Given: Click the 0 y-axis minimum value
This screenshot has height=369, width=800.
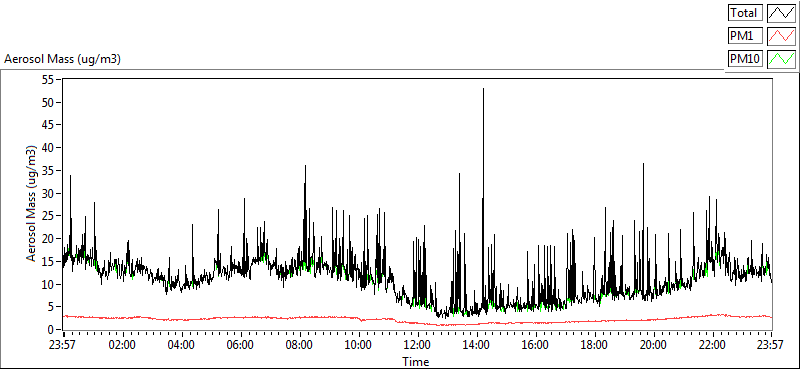Looking at the screenshot, I should 51,330.
